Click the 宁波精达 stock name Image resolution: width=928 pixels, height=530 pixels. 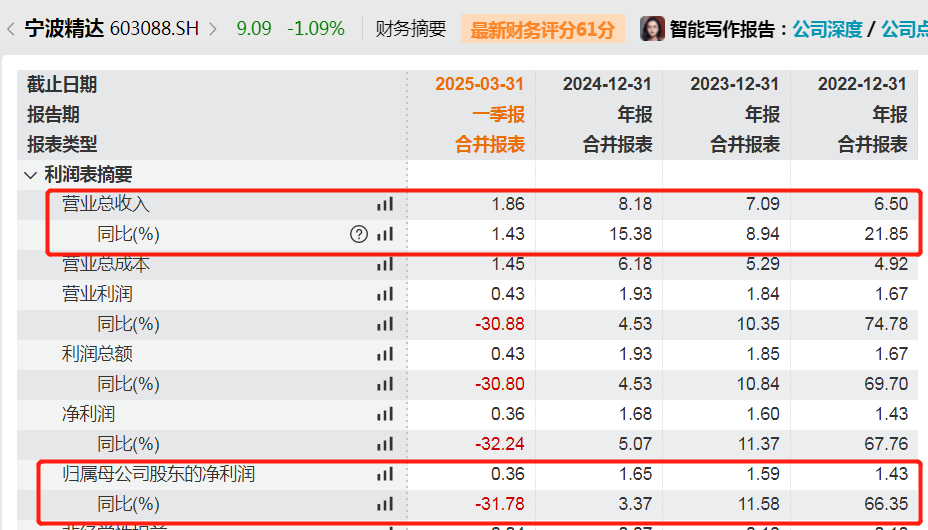(x=62, y=29)
